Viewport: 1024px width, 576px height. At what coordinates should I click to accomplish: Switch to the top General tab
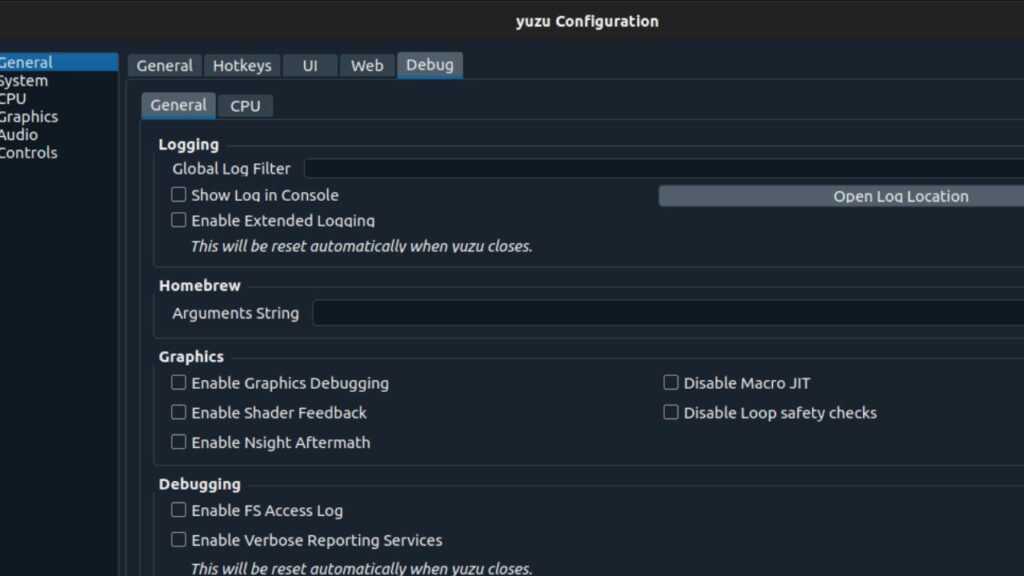pyautogui.click(x=165, y=65)
